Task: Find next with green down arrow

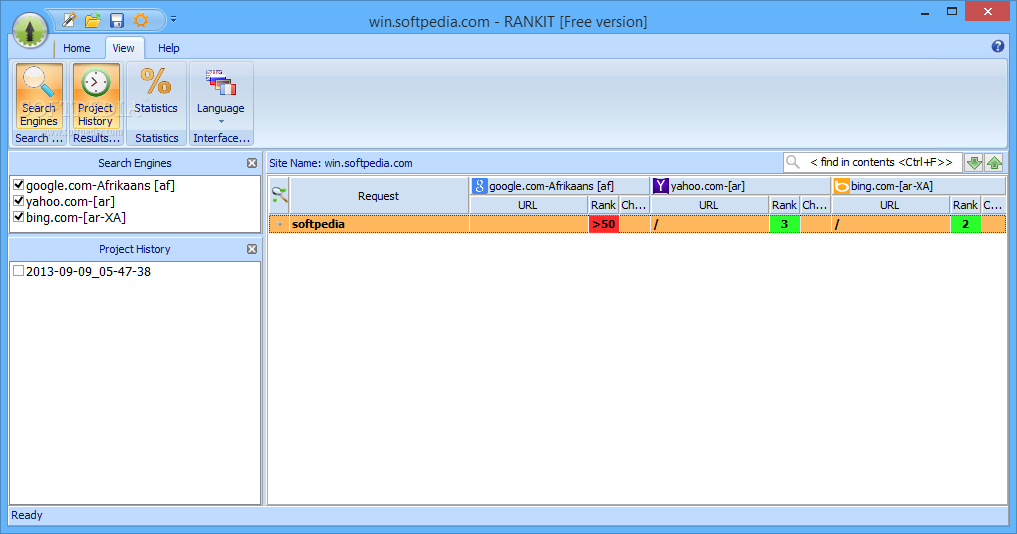Action: pos(974,163)
